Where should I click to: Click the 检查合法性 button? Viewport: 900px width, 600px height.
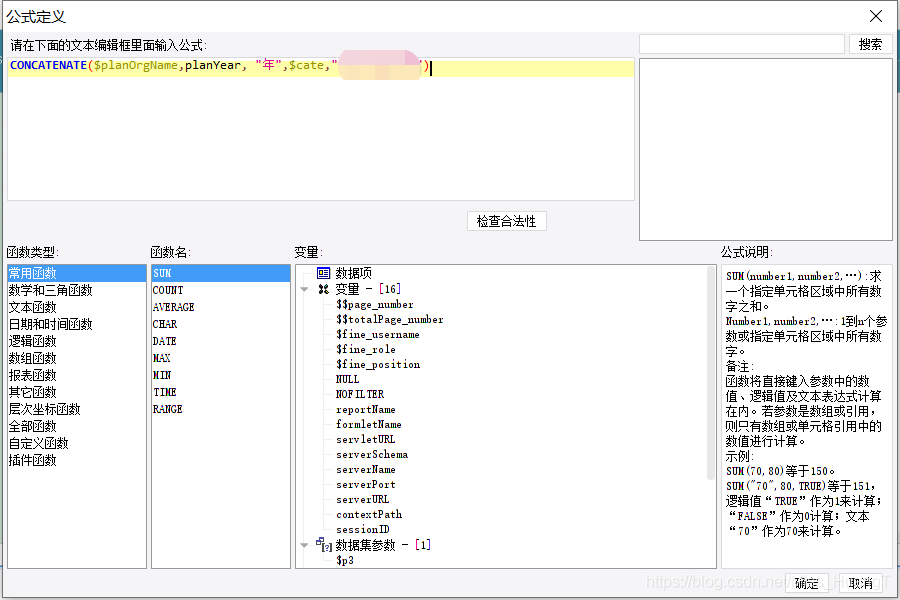506,221
